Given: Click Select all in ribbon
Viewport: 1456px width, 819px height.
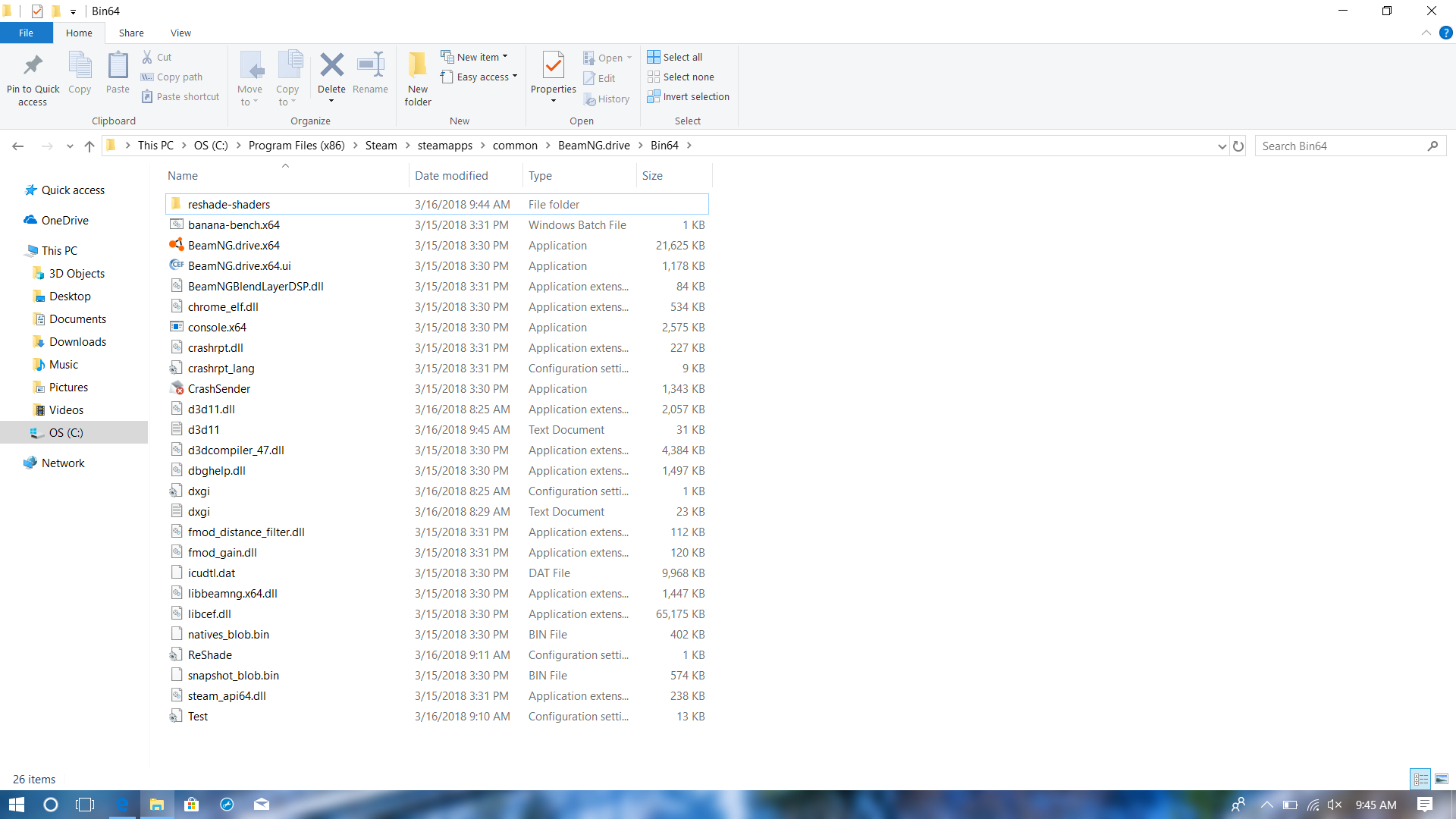Looking at the screenshot, I should click(x=675, y=57).
